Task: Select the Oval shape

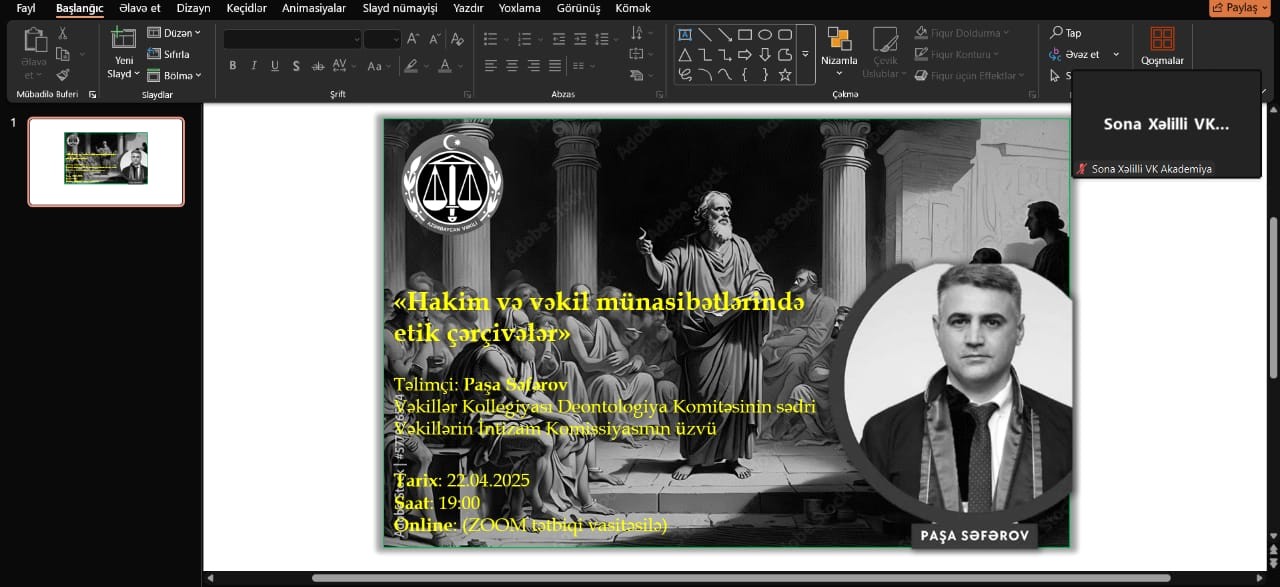Action: pos(765,34)
